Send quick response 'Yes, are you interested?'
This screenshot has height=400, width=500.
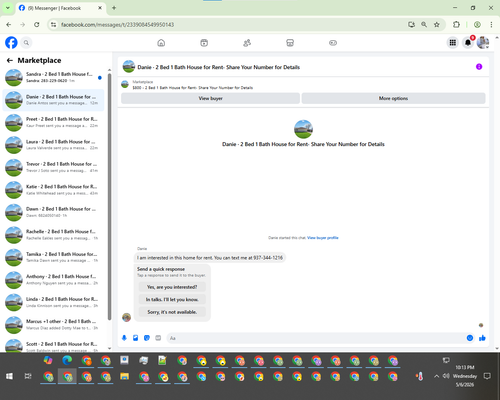172,287
